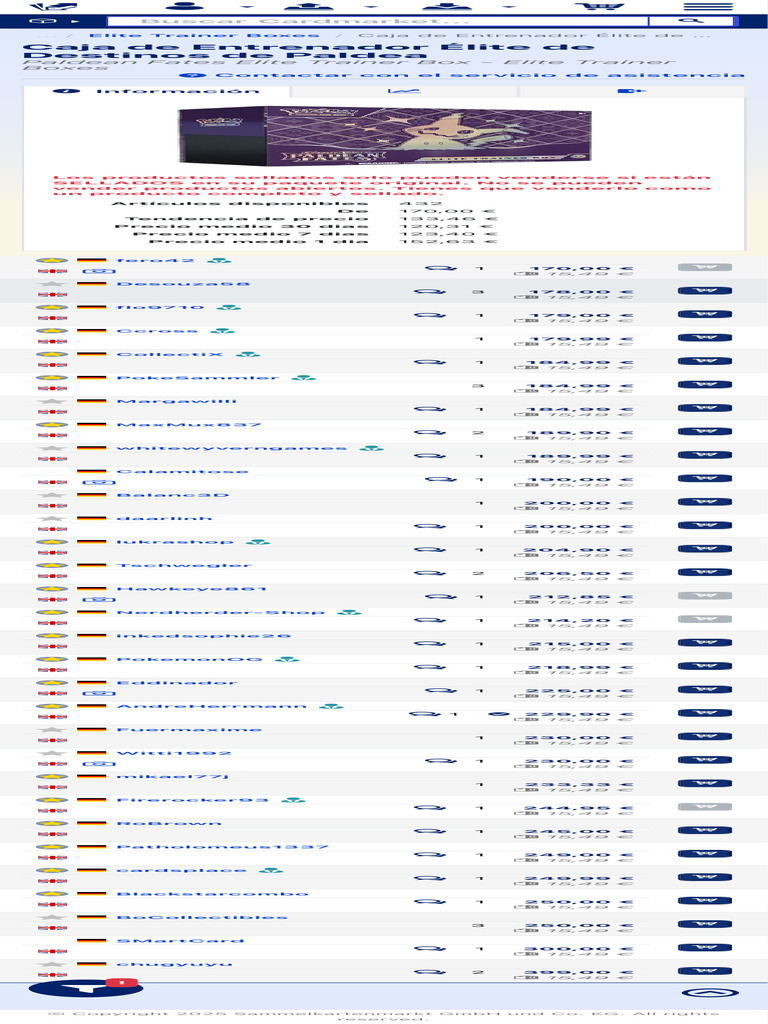
Task: Open the camera photo icon under Calamitose
Action: [99, 483]
